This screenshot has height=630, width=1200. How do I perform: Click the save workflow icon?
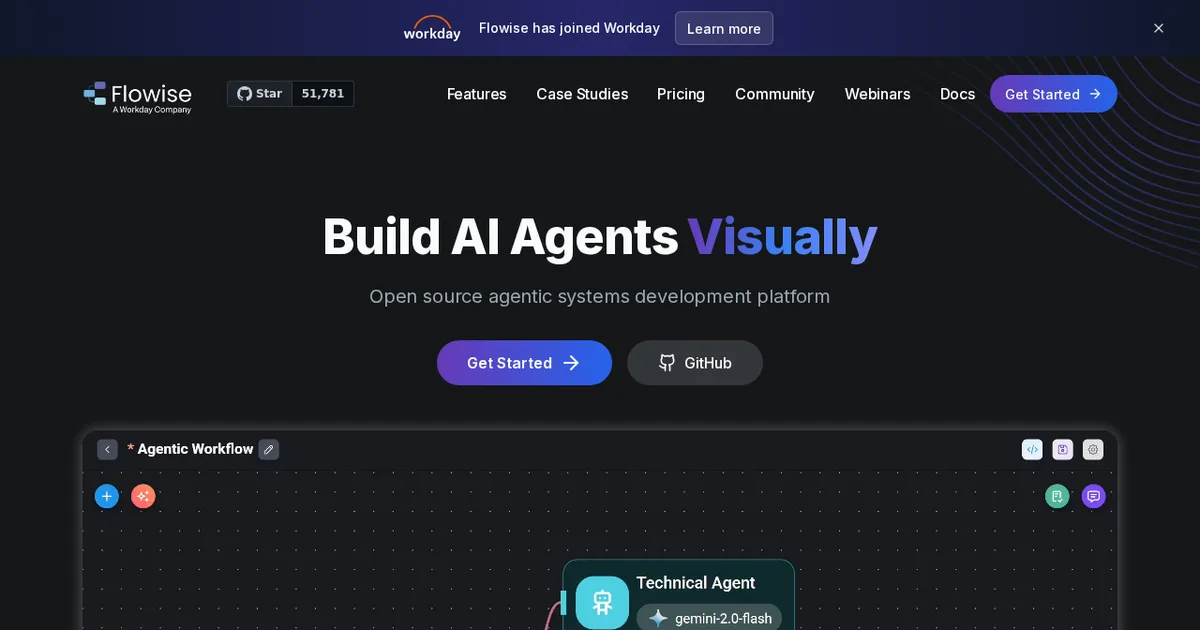(x=1063, y=450)
